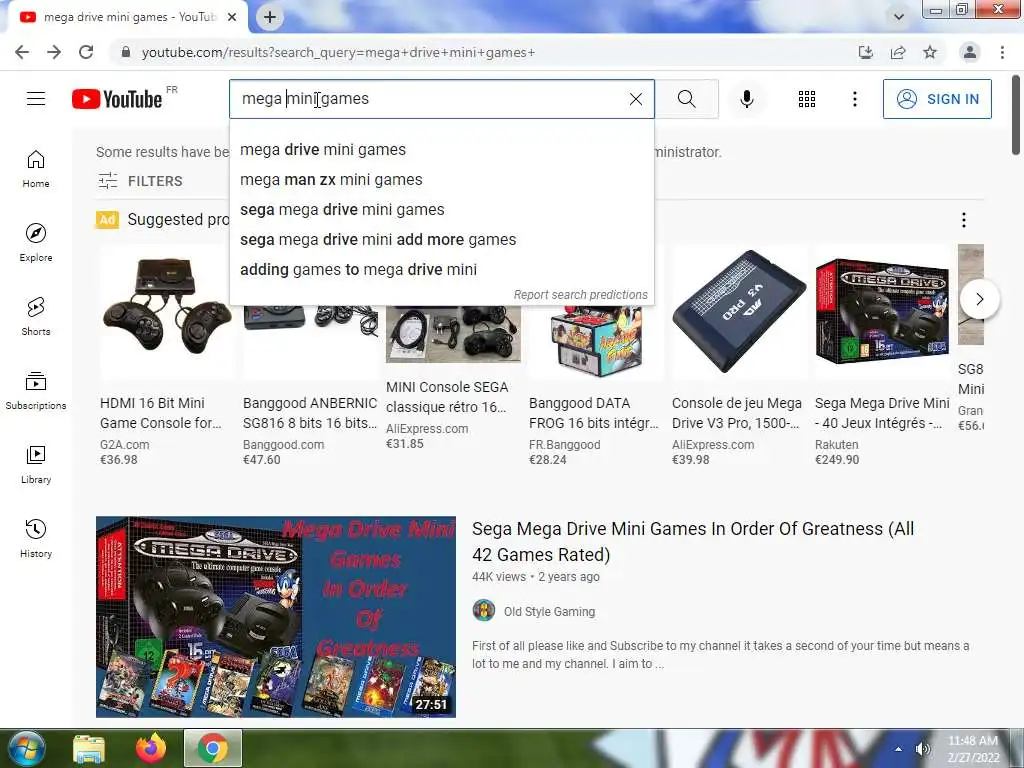Open Chrome three-dot menu
This screenshot has height=768, width=1024.
click(1002, 52)
